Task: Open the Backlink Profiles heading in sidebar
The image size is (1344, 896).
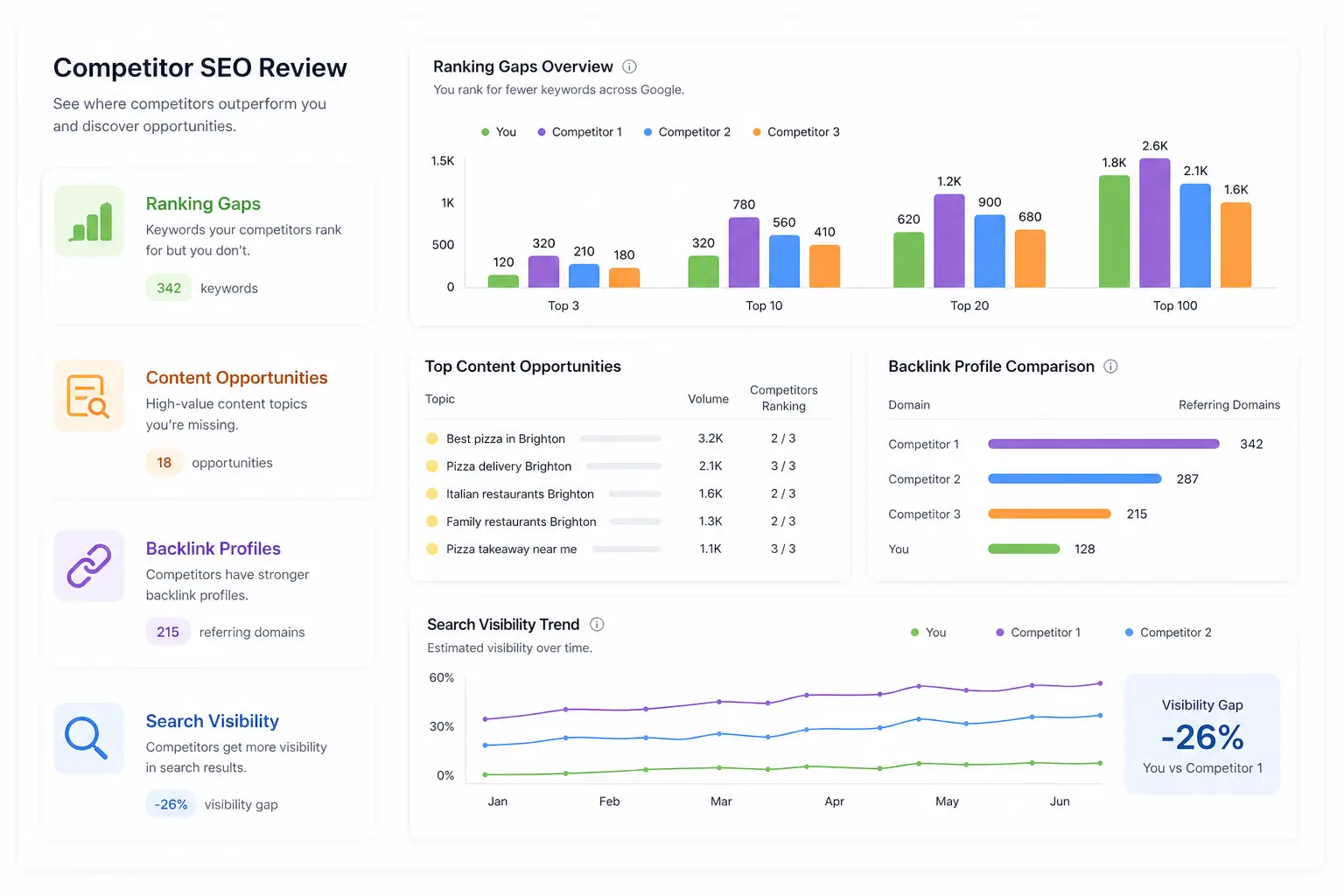Action: [213, 549]
